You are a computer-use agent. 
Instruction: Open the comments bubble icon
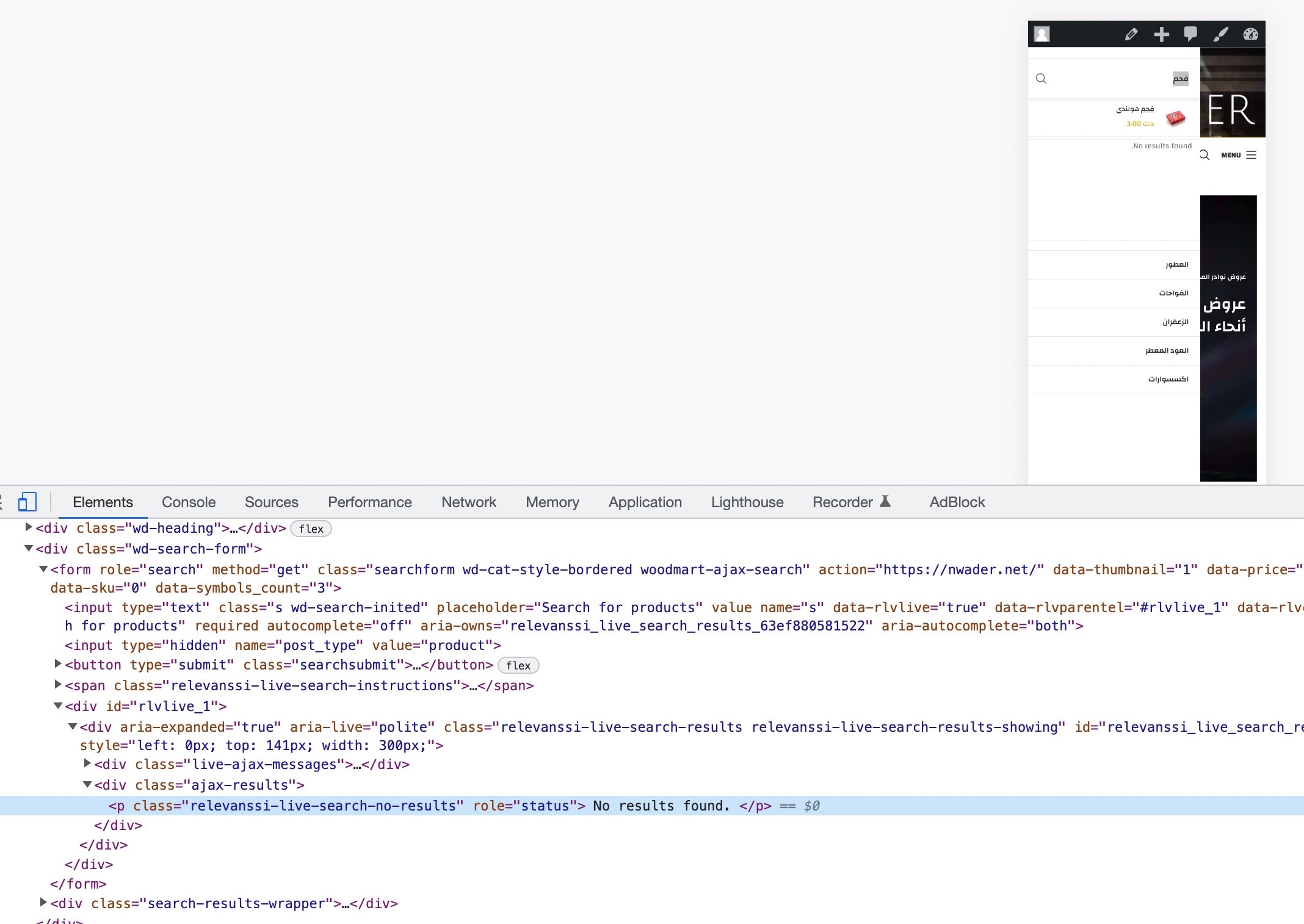[1190, 34]
